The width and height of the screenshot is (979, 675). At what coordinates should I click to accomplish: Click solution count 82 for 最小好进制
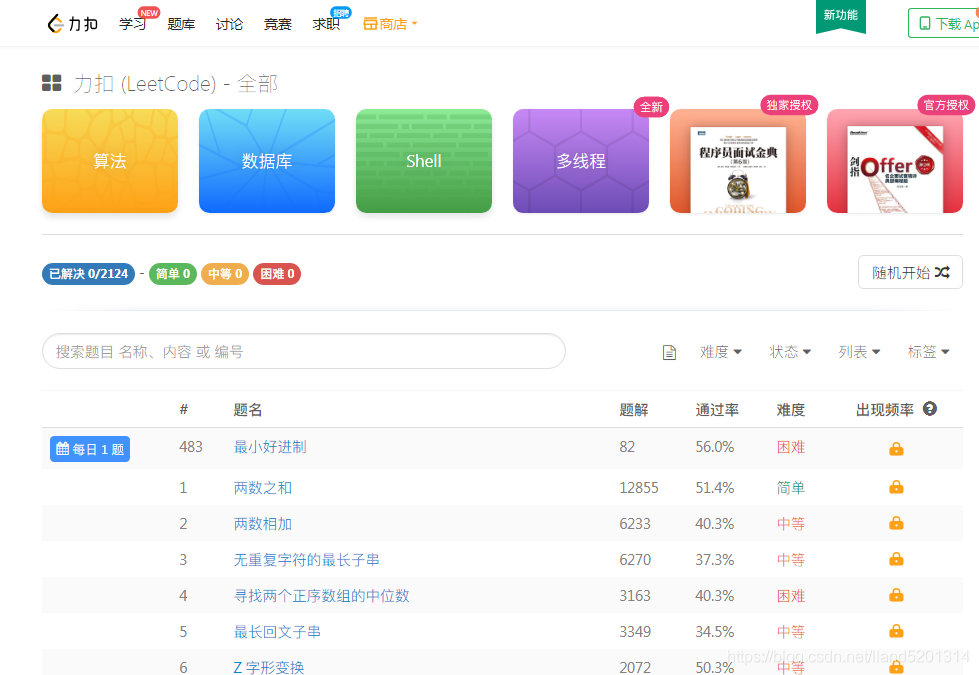click(x=627, y=447)
